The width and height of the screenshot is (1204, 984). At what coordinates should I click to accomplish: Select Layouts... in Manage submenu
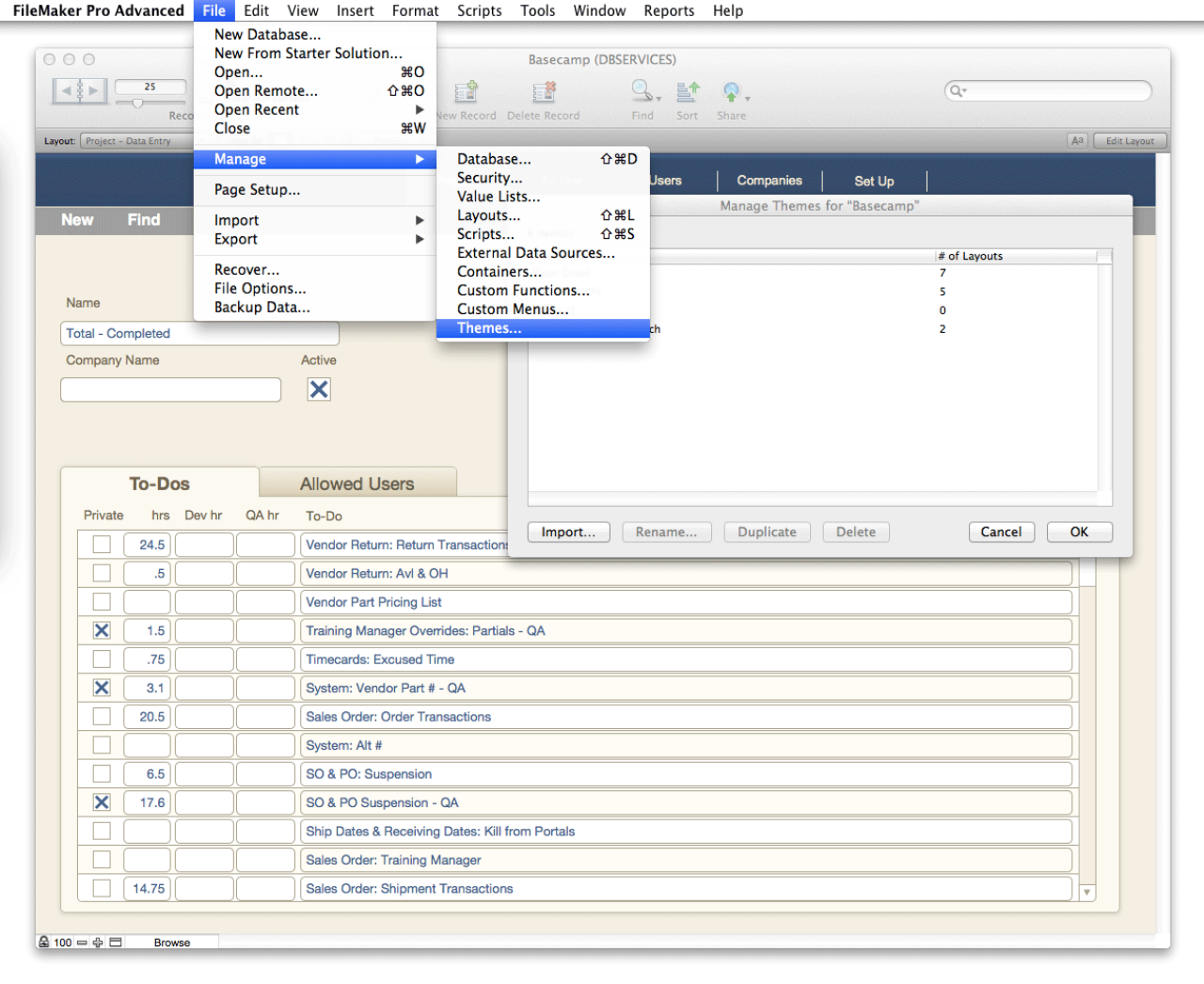[543, 215]
